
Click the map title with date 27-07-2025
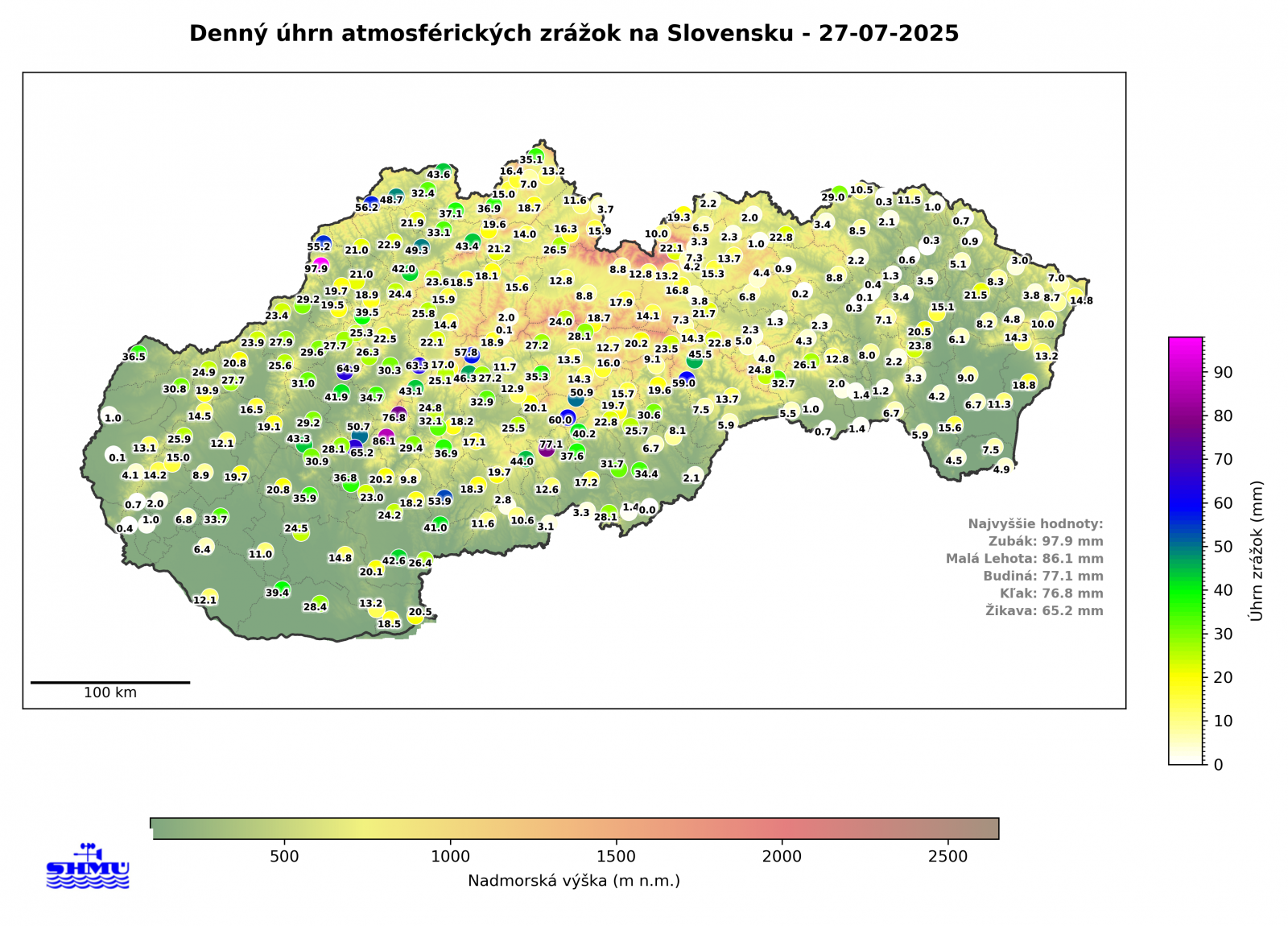[573, 33]
